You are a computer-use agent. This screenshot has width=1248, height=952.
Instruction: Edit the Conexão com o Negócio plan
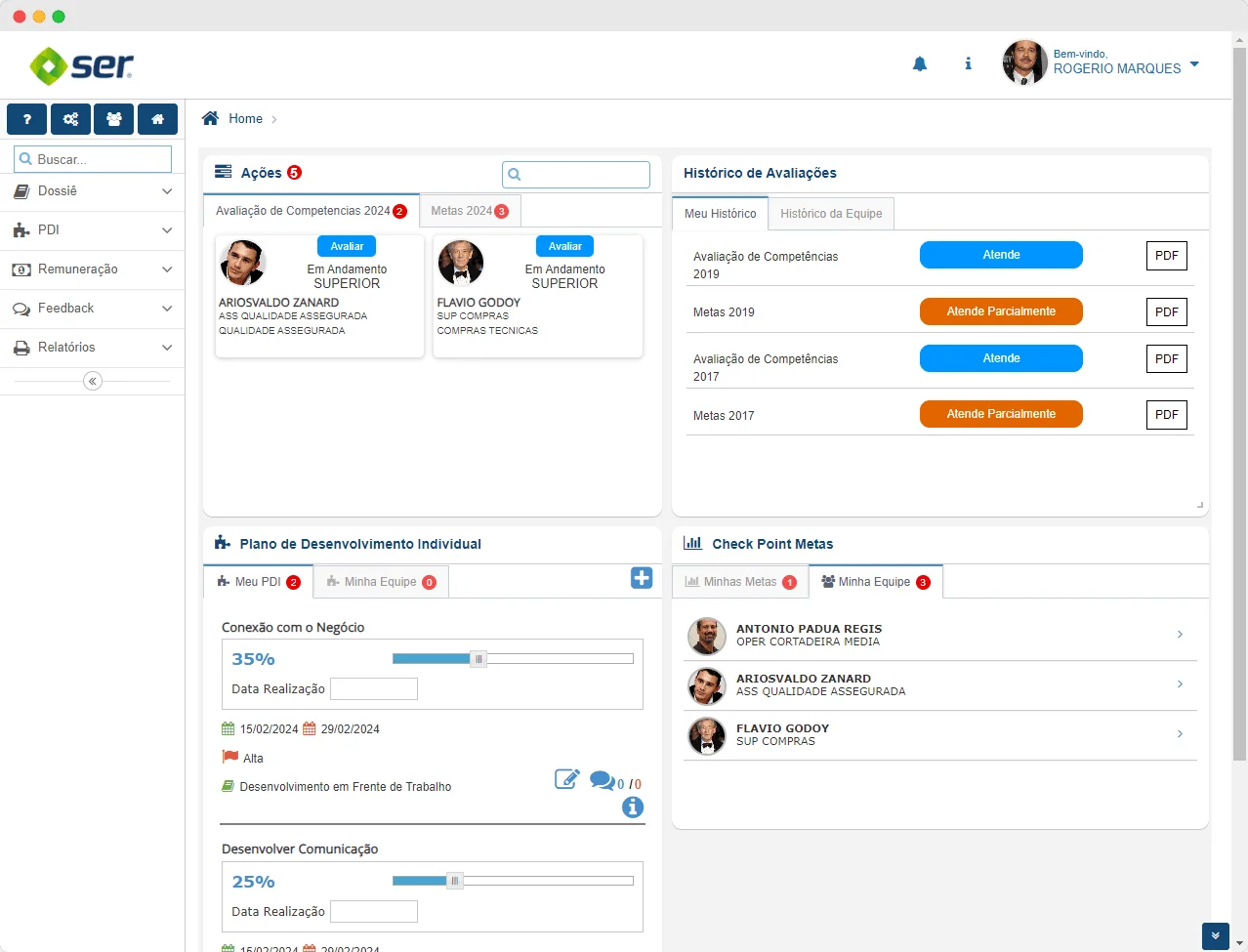click(566, 779)
